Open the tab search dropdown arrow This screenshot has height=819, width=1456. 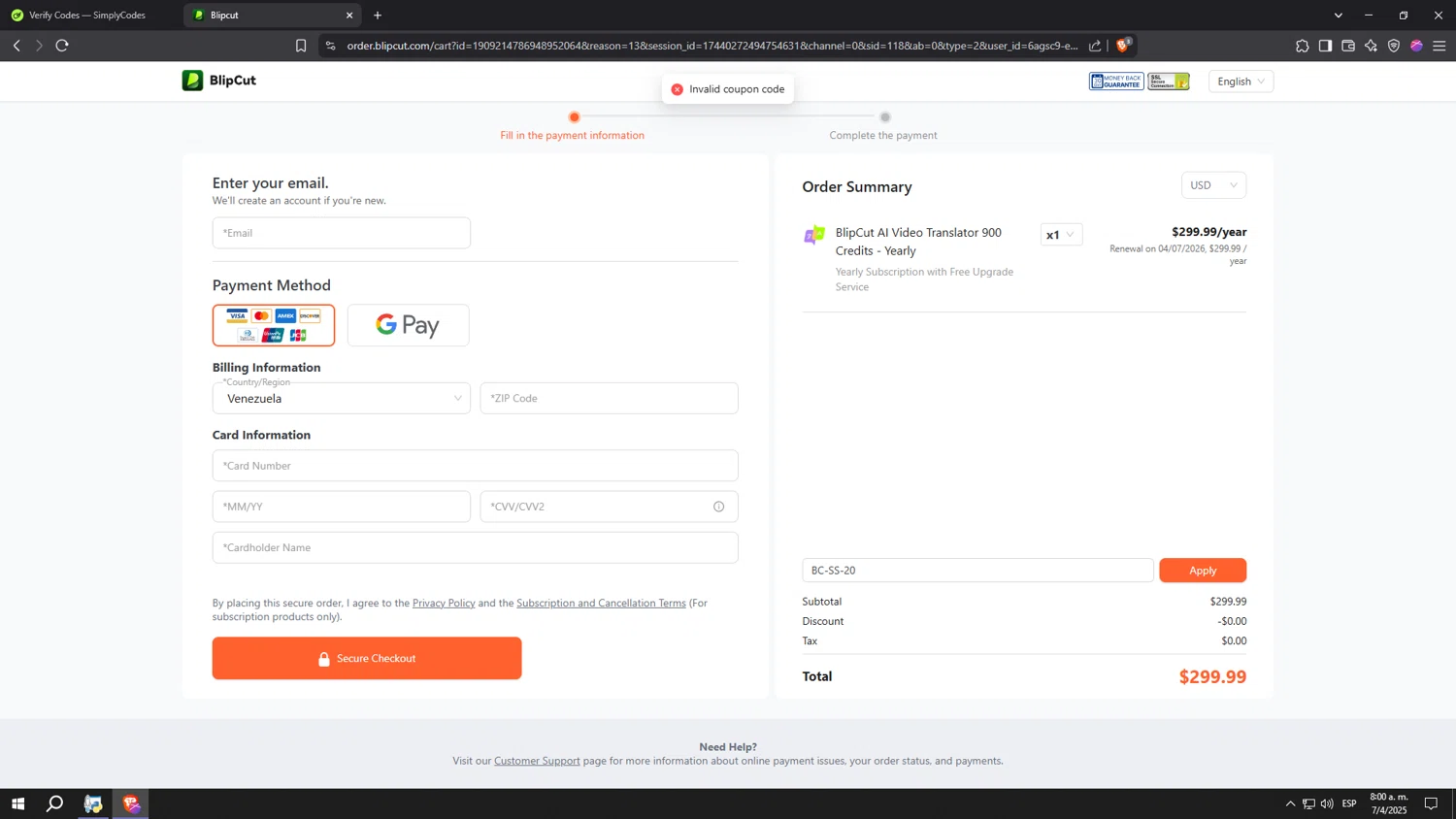(x=1338, y=15)
